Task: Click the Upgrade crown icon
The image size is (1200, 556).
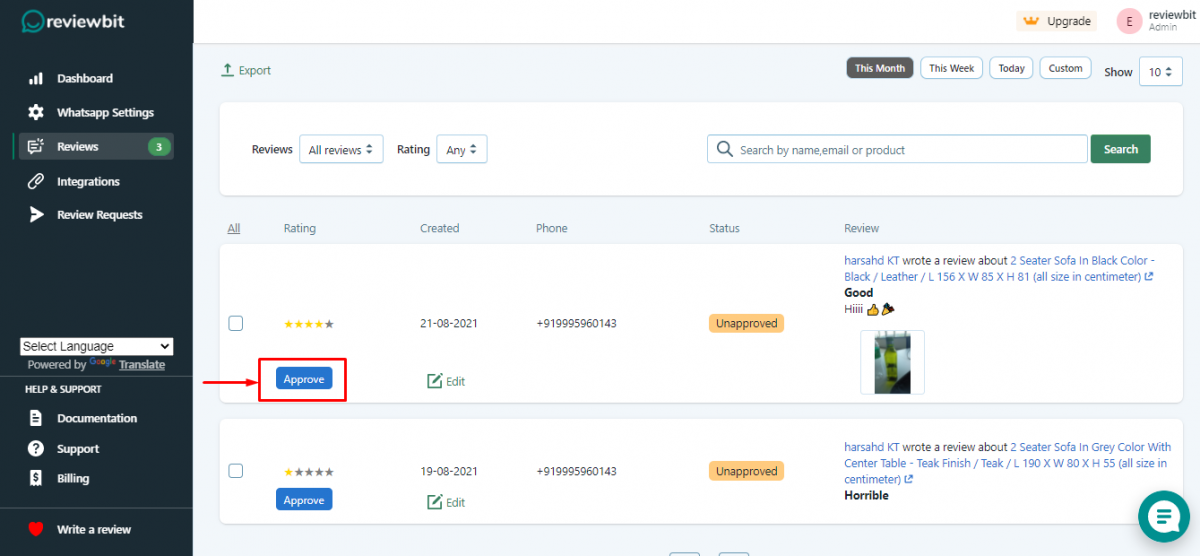Action: [x=1031, y=21]
